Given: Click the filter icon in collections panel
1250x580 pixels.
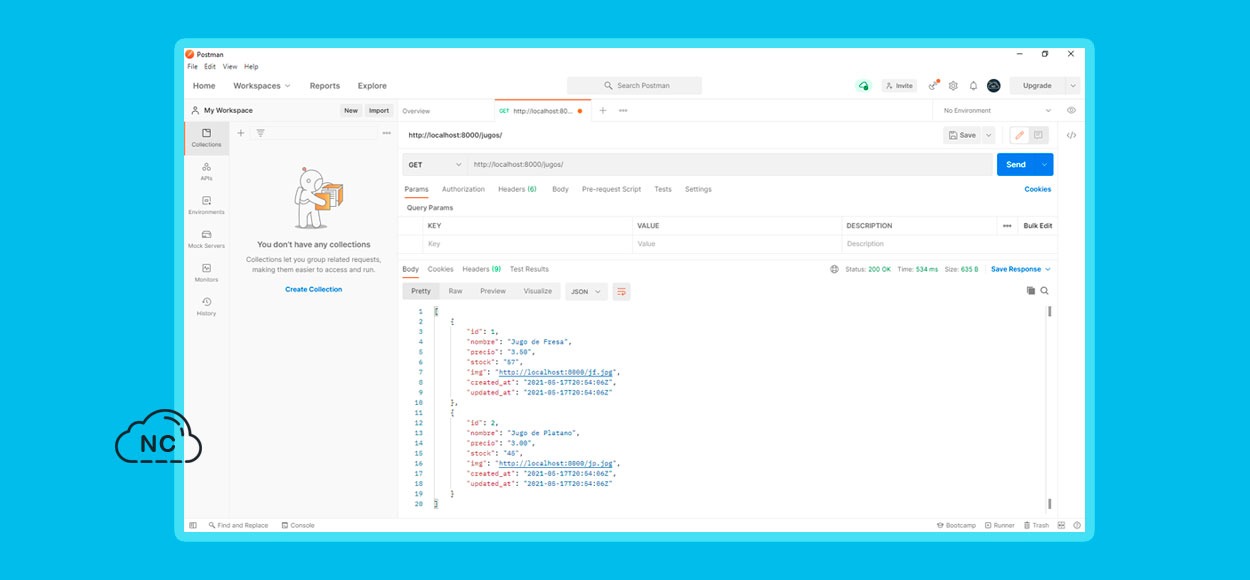Looking at the screenshot, I should point(260,133).
